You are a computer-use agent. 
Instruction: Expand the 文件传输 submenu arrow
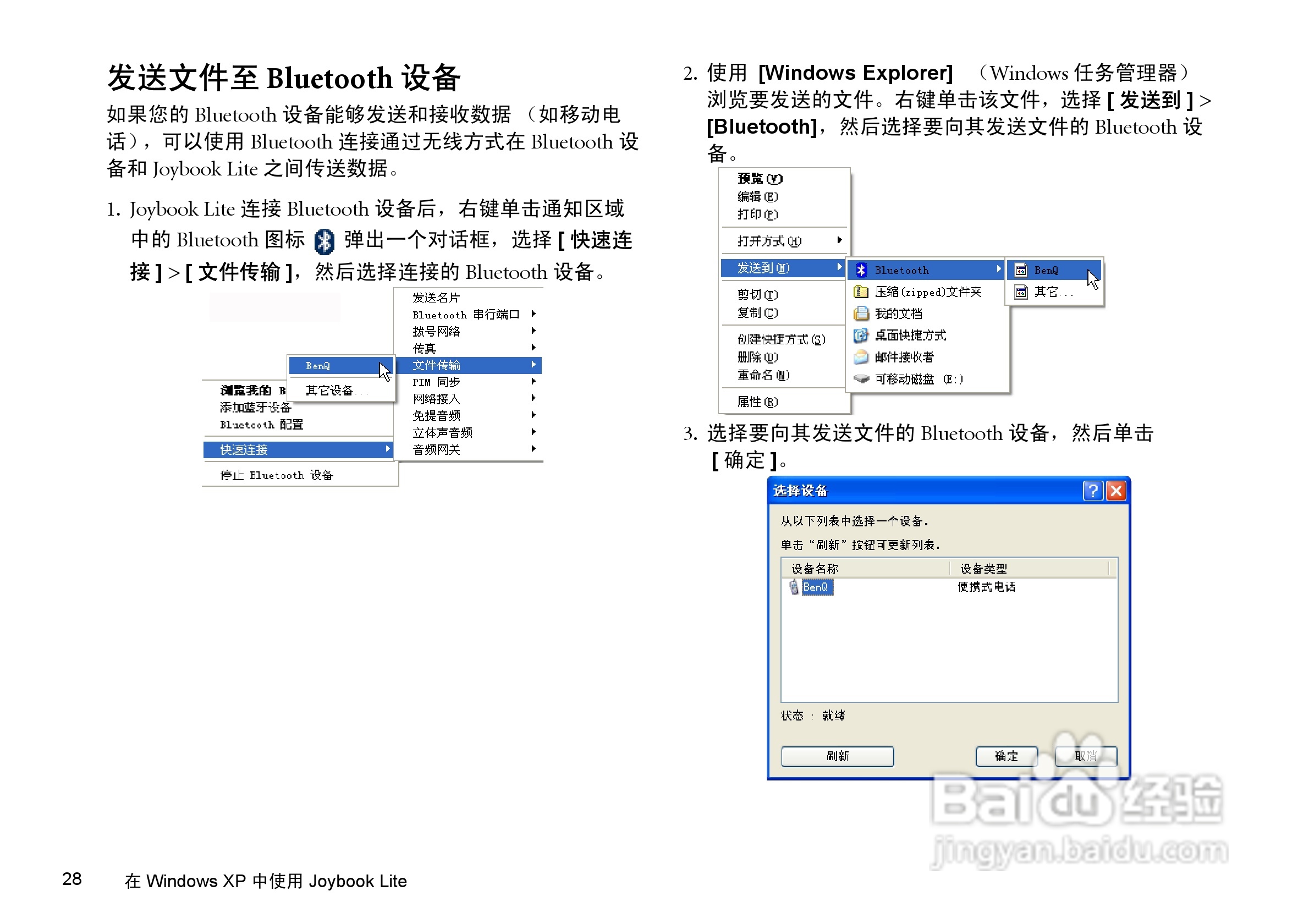[x=533, y=365]
